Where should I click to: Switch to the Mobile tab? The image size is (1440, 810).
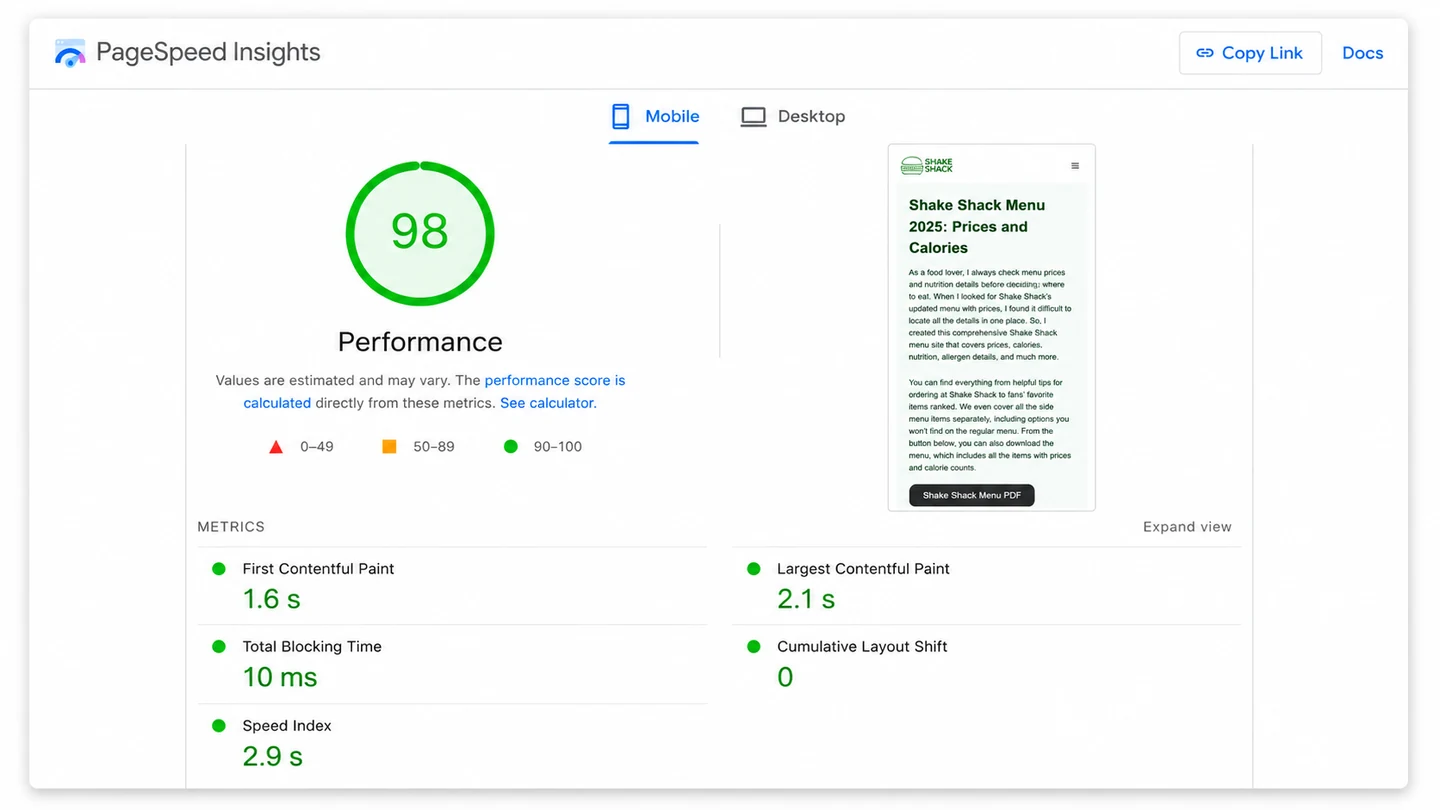(x=654, y=117)
